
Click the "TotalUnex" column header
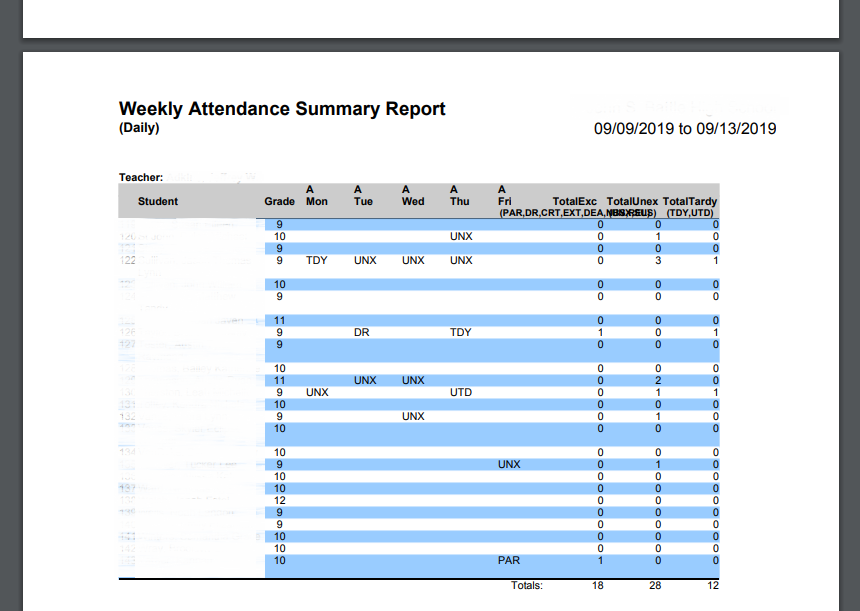pyautogui.click(x=632, y=201)
